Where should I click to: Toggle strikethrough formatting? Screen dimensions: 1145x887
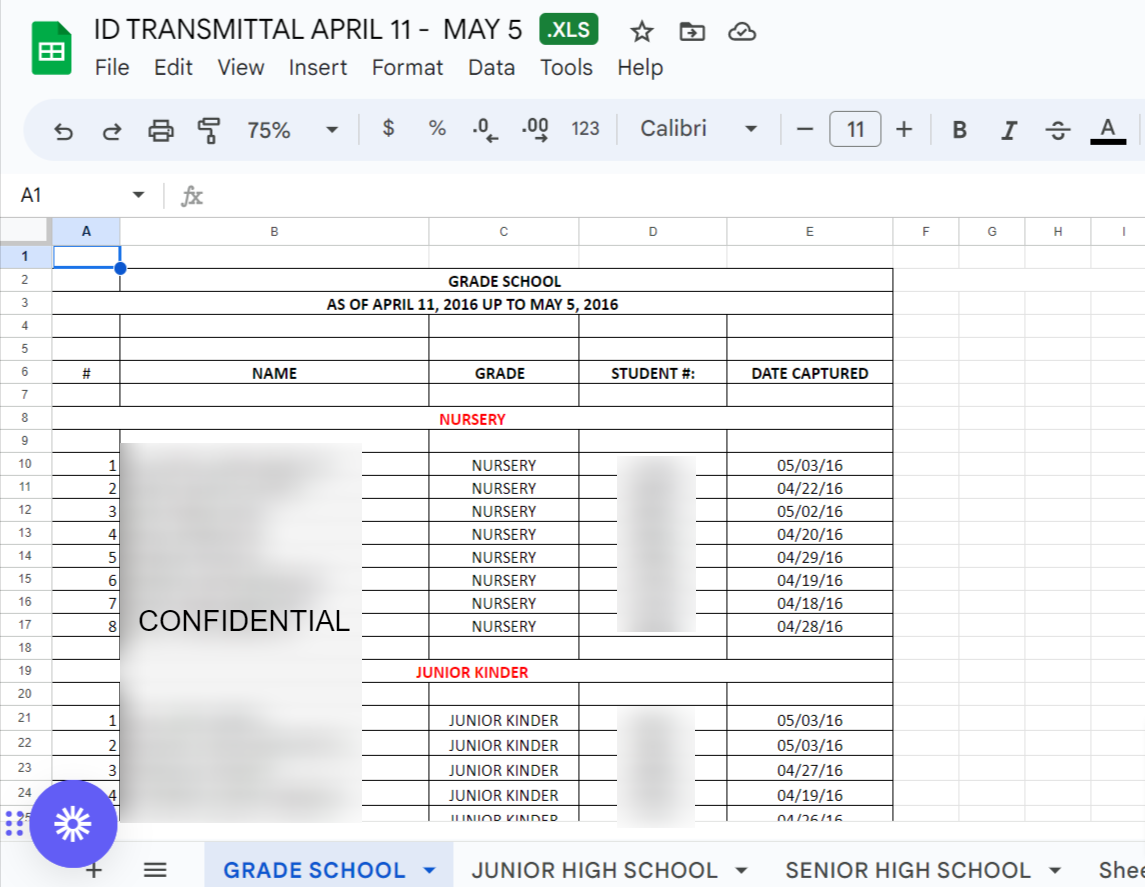(x=1057, y=130)
